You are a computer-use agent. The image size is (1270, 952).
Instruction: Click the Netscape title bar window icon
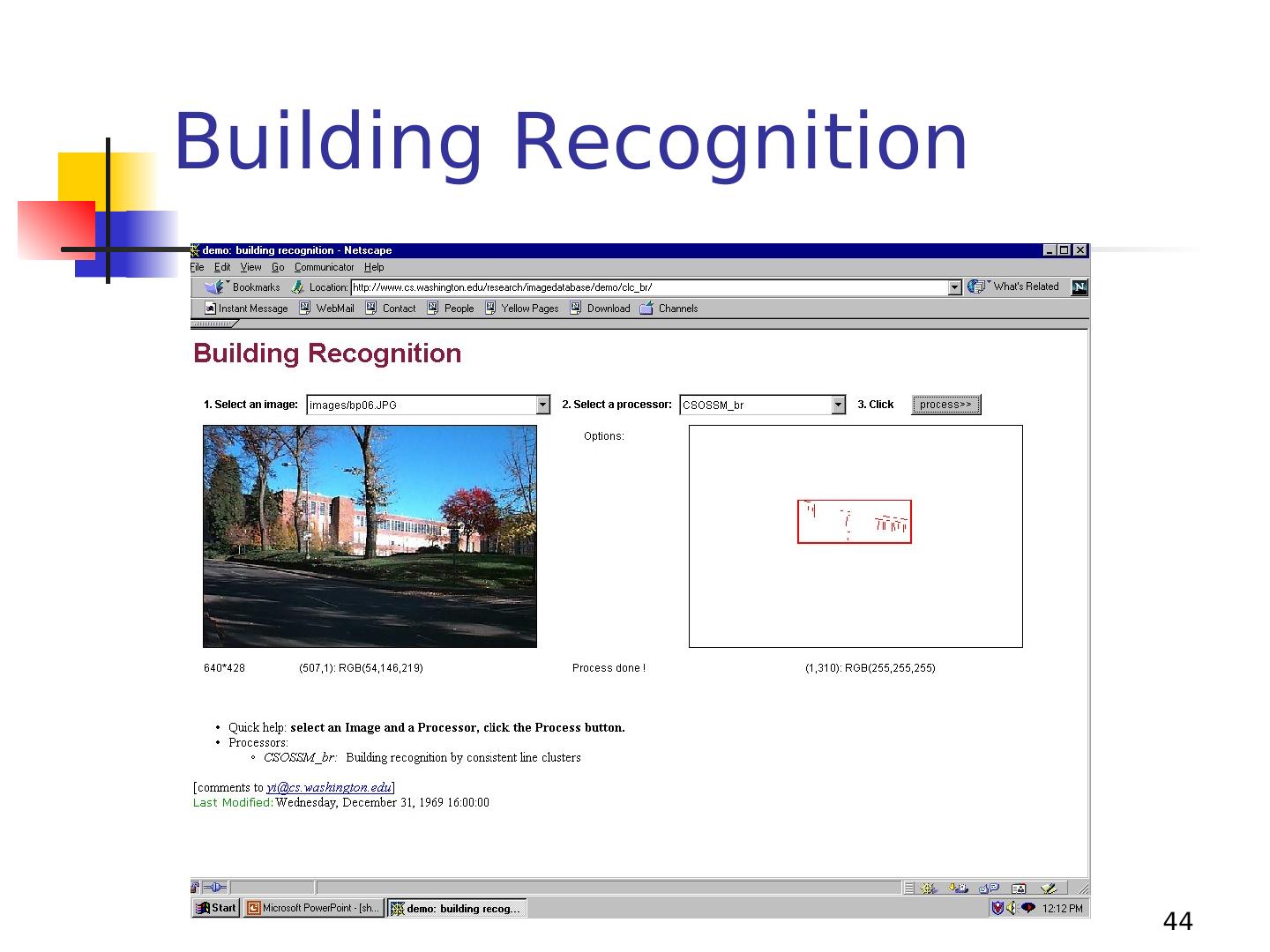click(x=196, y=250)
